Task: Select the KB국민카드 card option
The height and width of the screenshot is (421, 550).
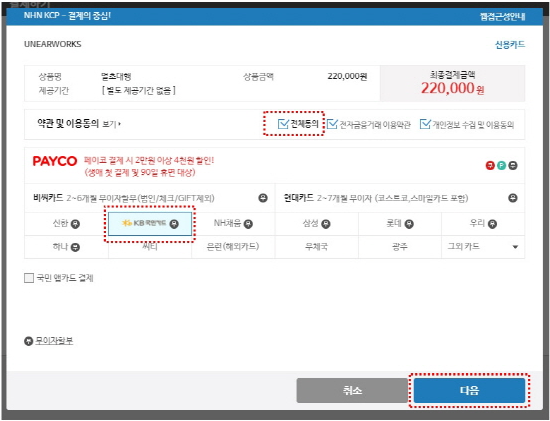Action: tap(150, 224)
